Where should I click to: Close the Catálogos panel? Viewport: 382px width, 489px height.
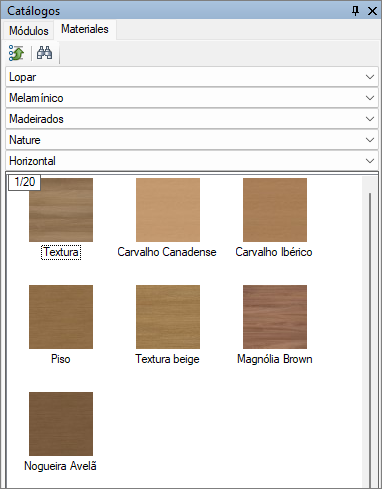372,11
